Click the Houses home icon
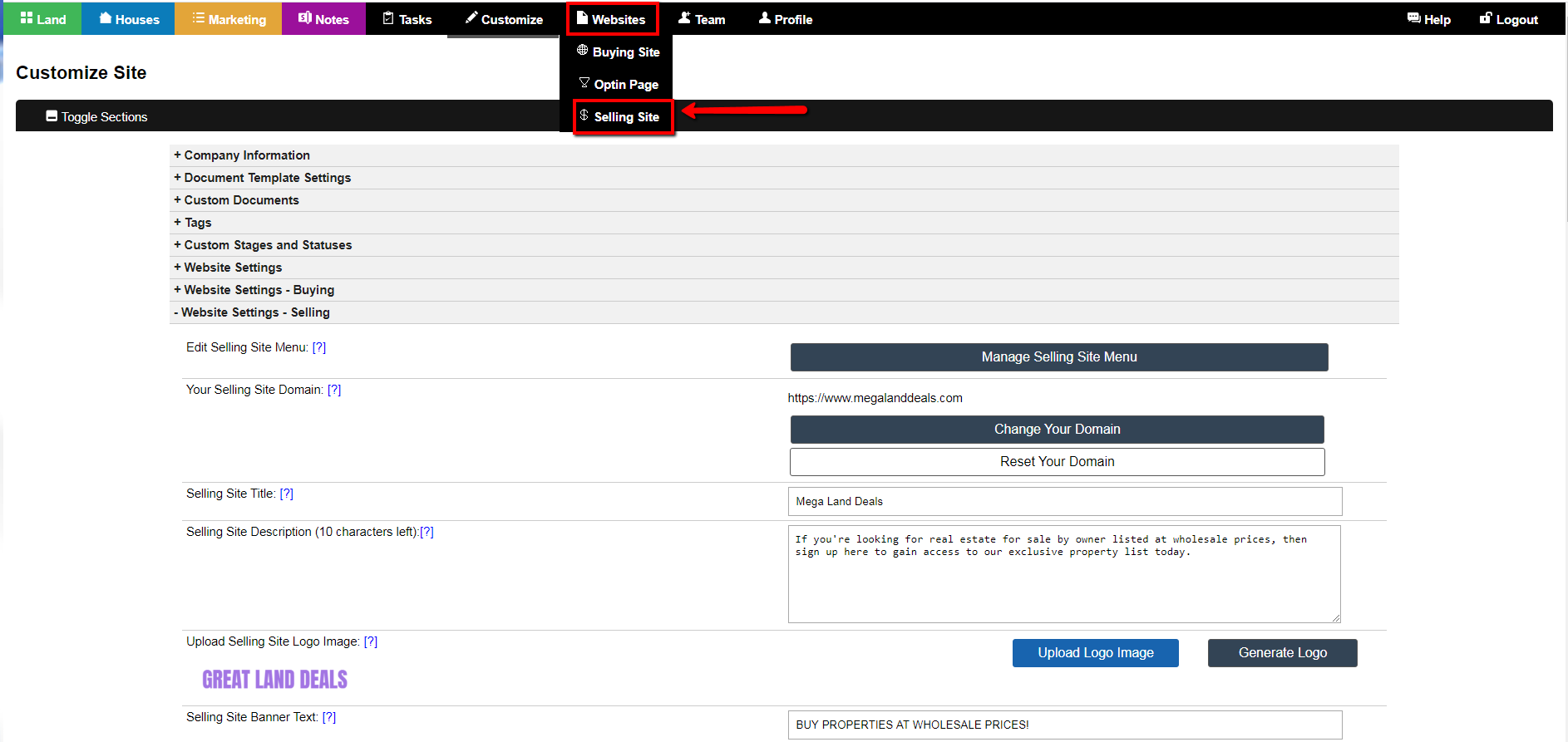Image resolution: width=1568 pixels, height=742 pixels. coord(106,18)
